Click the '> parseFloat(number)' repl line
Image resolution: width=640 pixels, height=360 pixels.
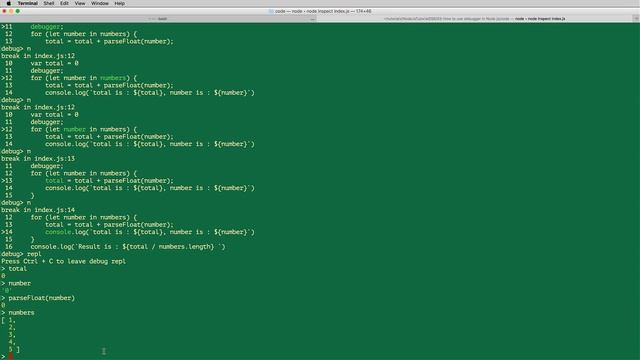point(38,298)
